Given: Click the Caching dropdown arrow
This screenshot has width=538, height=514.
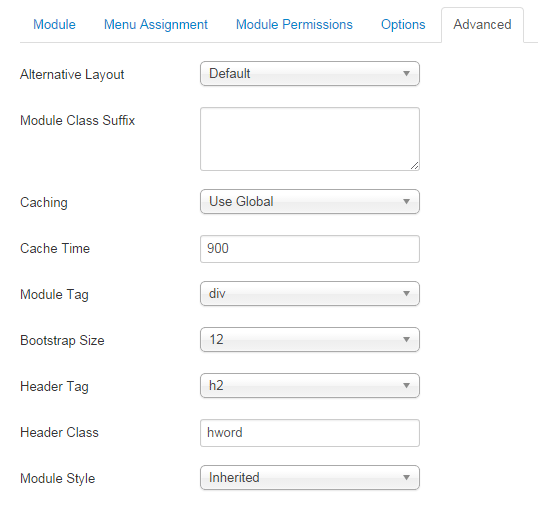Looking at the screenshot, I should tap(406, 201).
